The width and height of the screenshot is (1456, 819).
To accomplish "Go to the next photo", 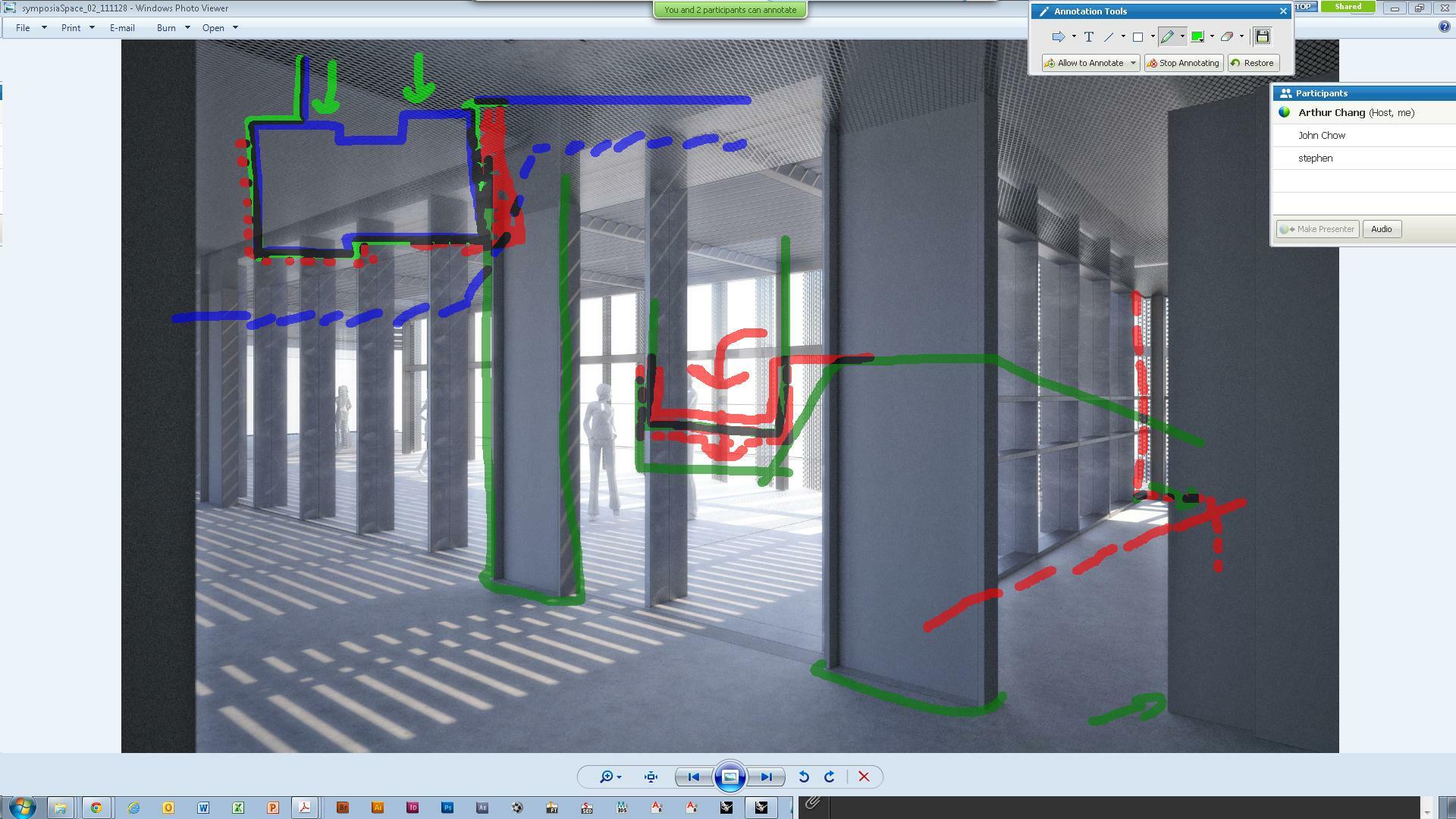I will pos(766,777).
